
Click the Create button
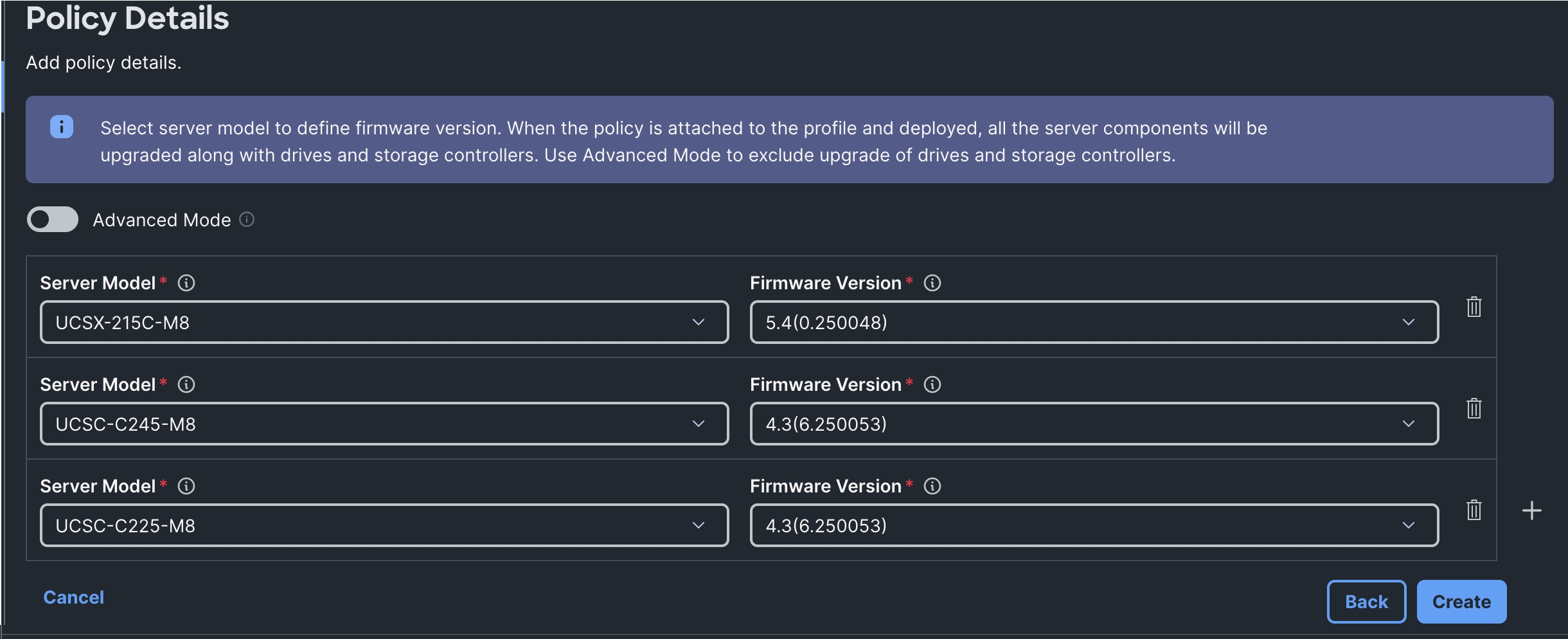tap(1461, 602)
